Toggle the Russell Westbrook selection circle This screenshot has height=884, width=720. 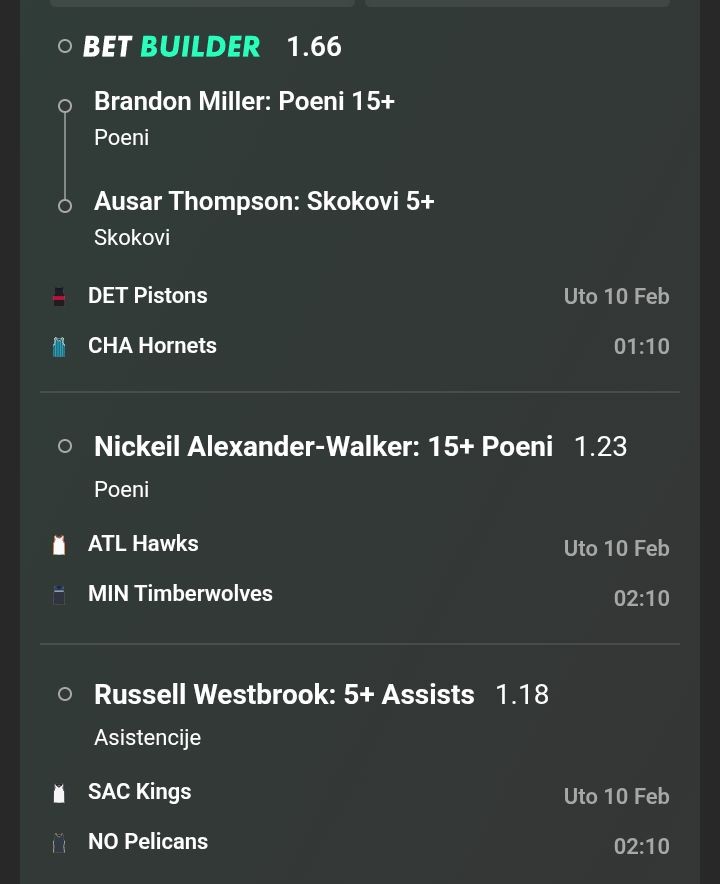(x=65, y=694)
